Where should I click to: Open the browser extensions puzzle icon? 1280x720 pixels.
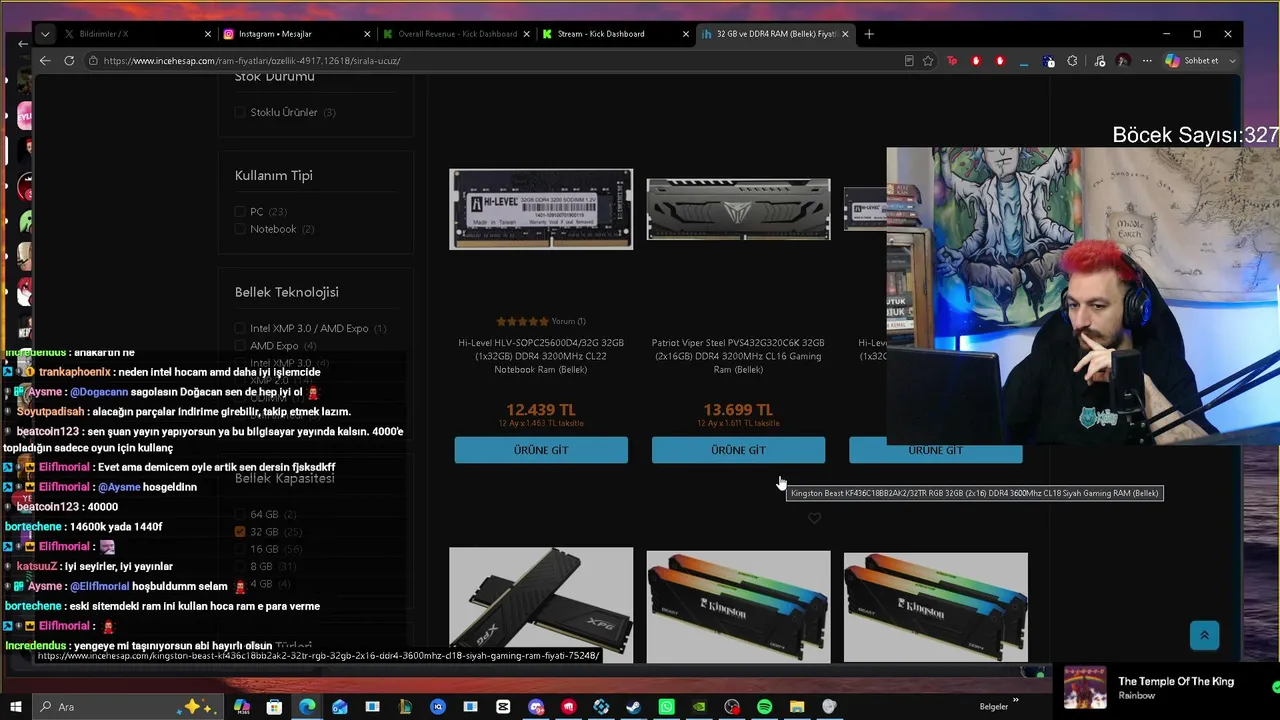(1072, 61)
